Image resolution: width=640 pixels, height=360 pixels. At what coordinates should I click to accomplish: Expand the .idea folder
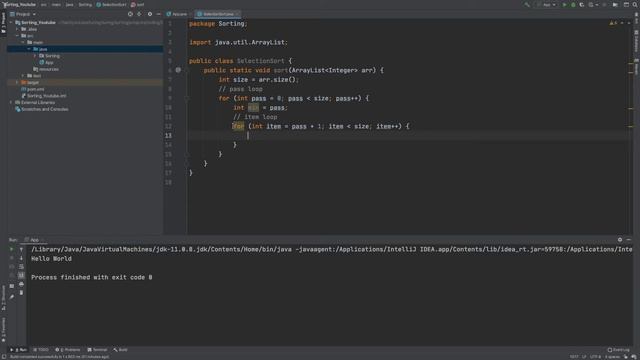[17, 29]
